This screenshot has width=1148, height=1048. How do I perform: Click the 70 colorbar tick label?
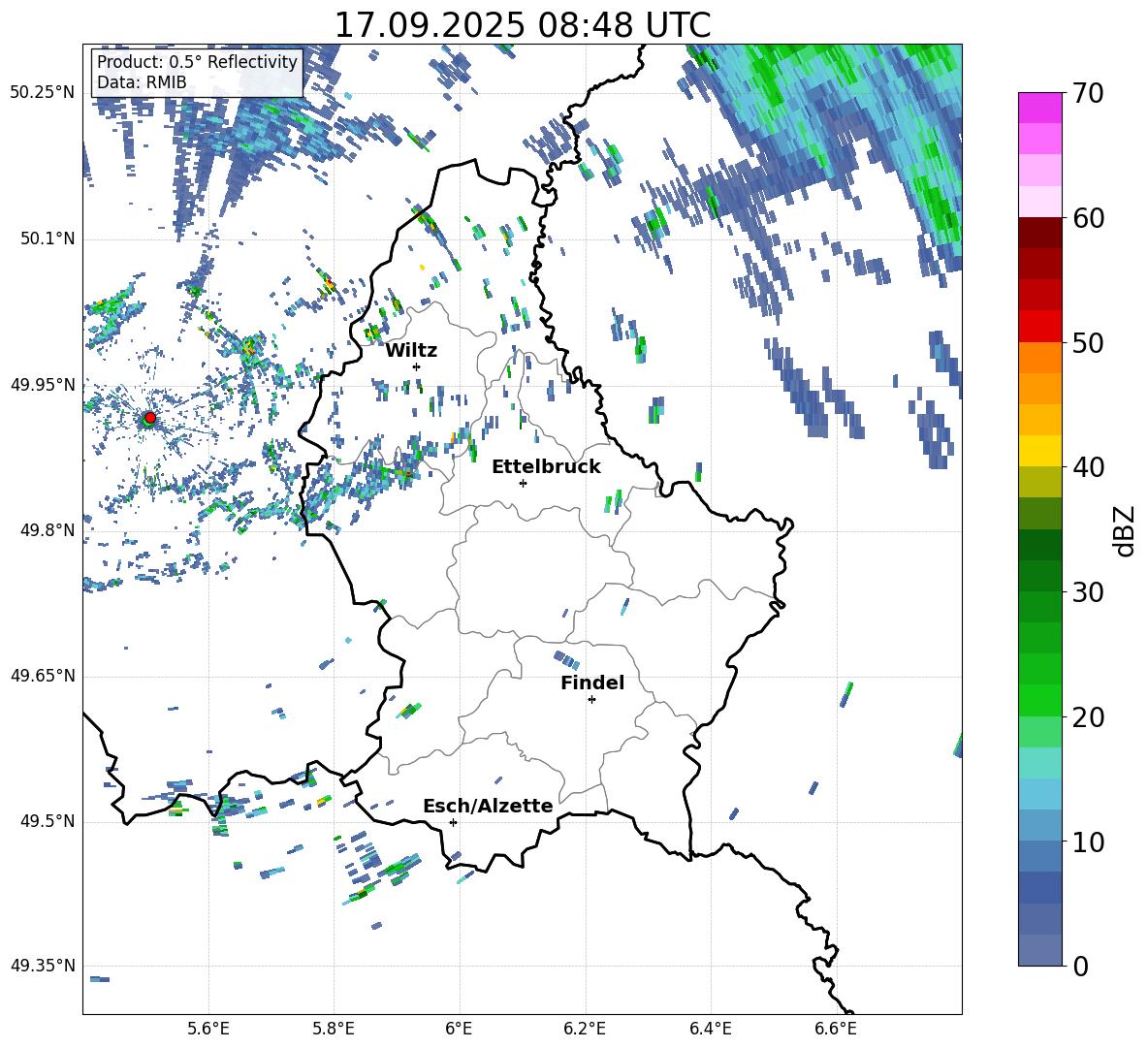tap(1089, 94)
